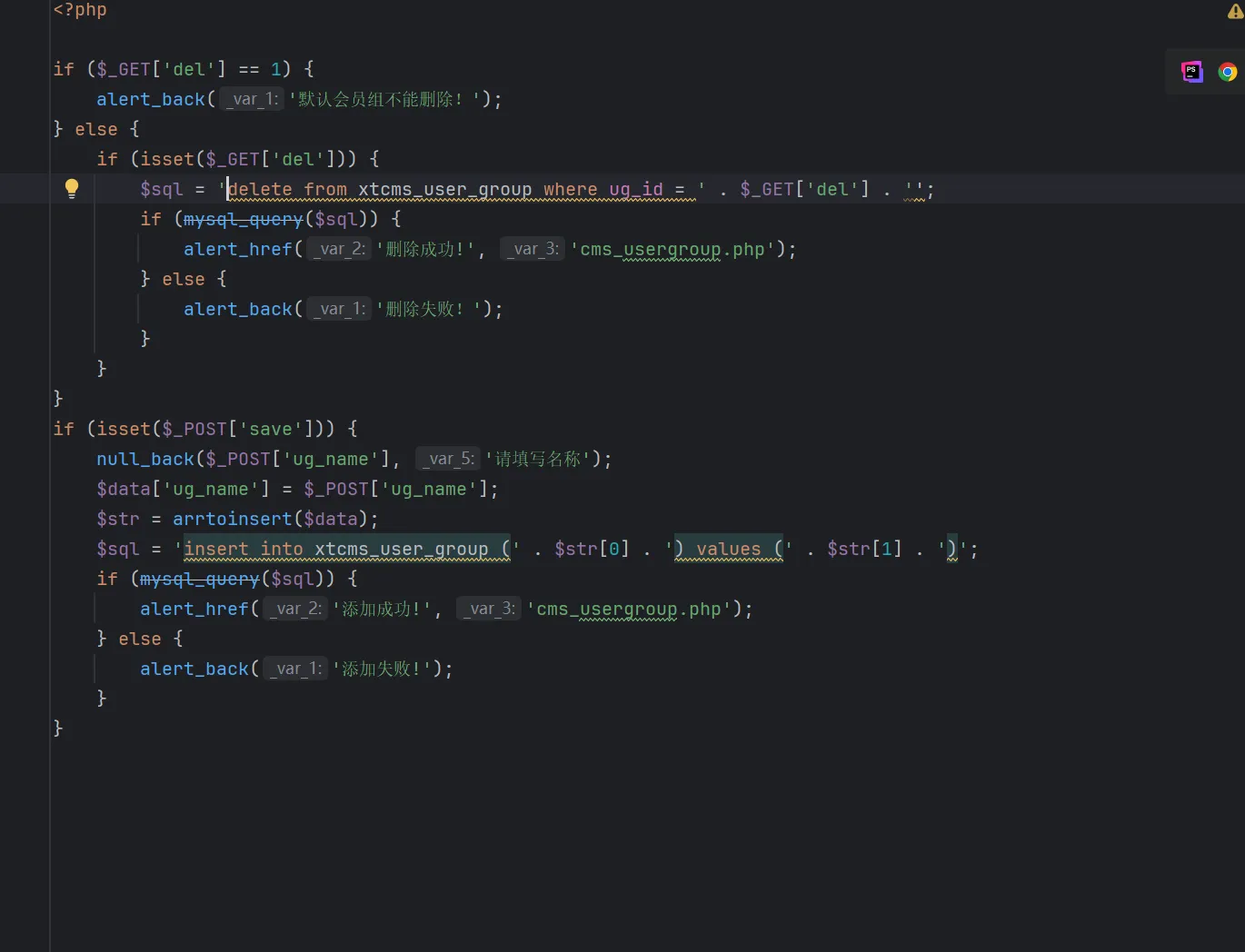Click the deprecated mysql_query call below delete statement
Viewport: 1245px width, 952px height.
(x=243, y=219)
